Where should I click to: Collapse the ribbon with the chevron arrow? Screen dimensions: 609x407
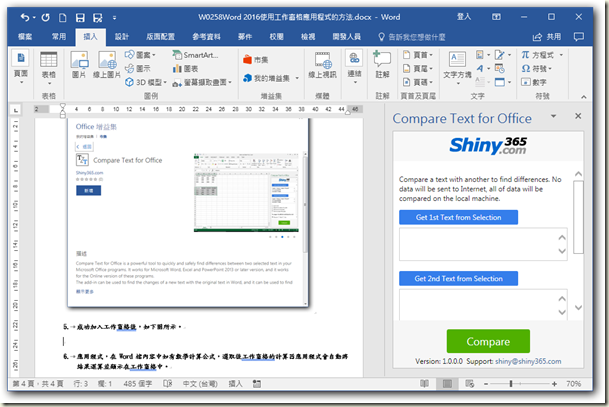click(584, 97)
